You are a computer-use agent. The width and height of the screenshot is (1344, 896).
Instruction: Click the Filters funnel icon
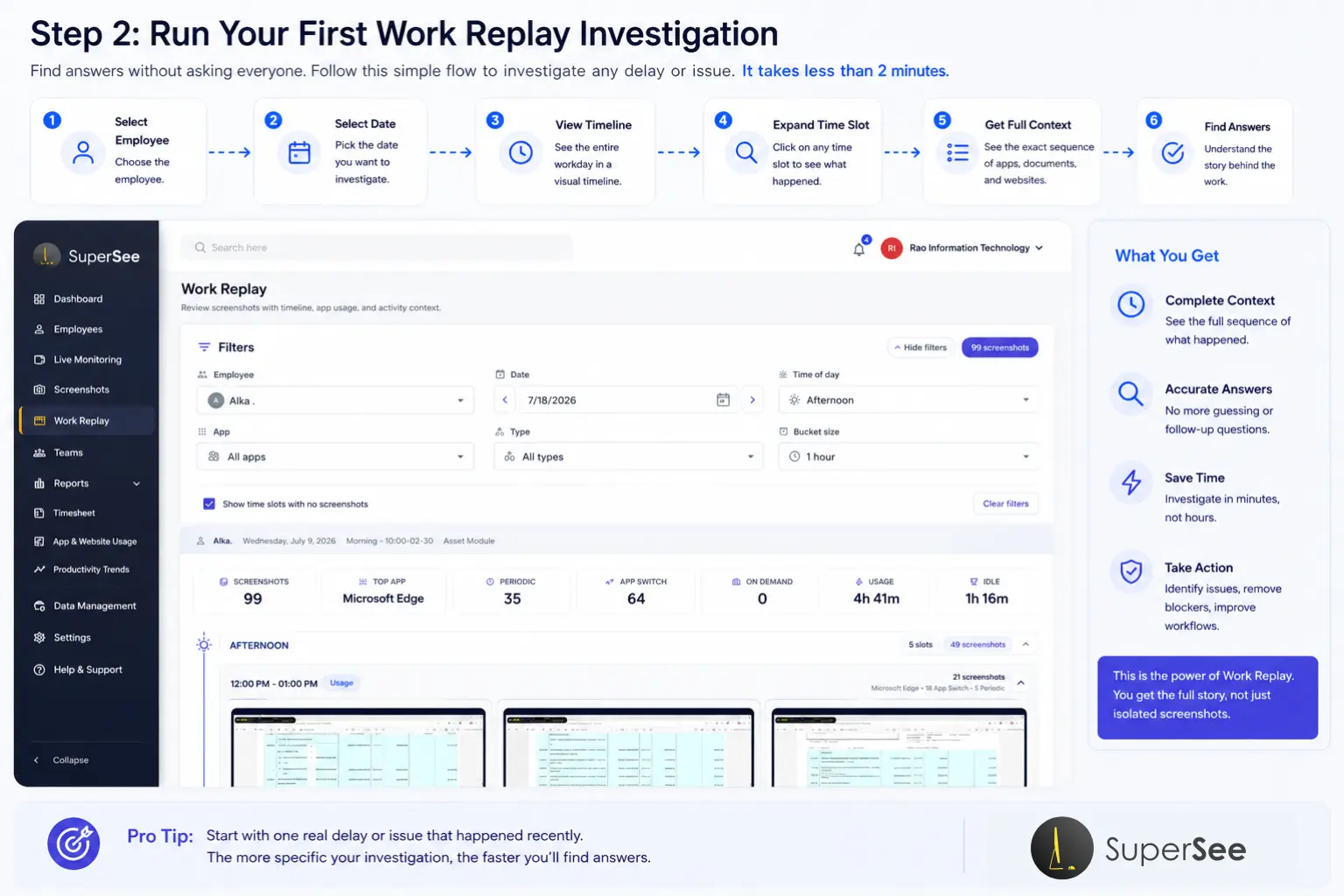(x=204, y=347)
